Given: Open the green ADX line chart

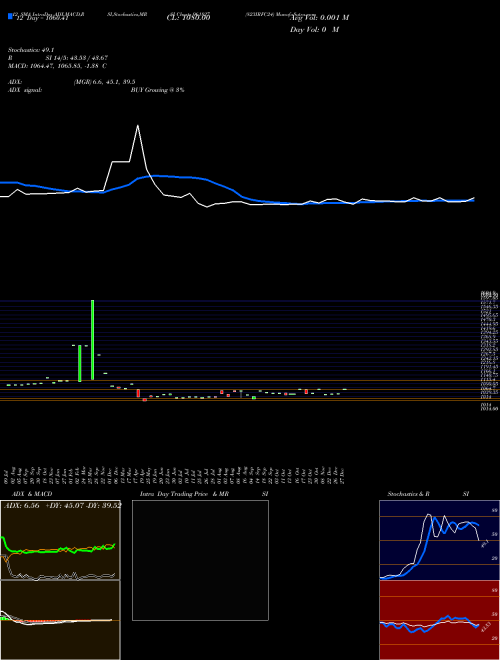Looking at the screenshot, I should [x=60, y=540].
